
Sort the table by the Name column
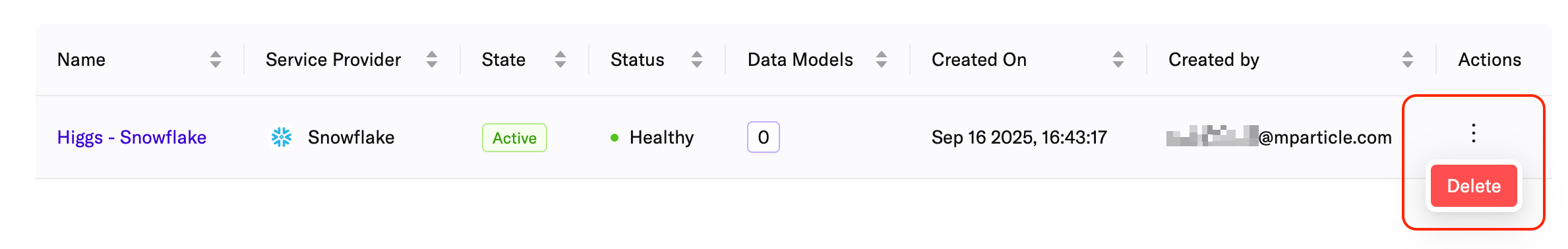(215, 60)
